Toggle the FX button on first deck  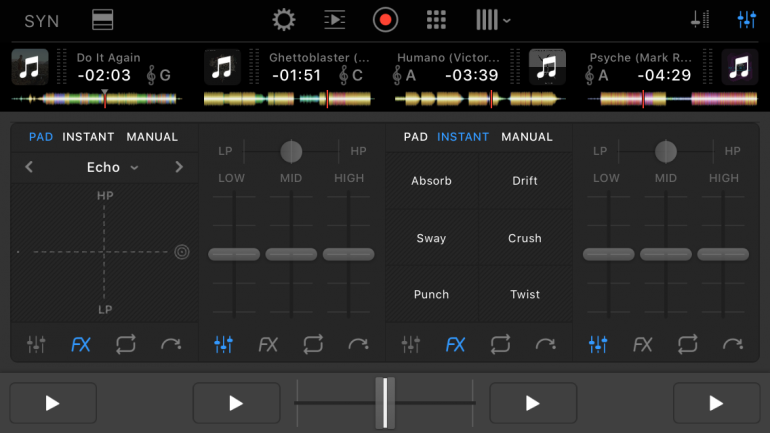click(x=80, y=345)
